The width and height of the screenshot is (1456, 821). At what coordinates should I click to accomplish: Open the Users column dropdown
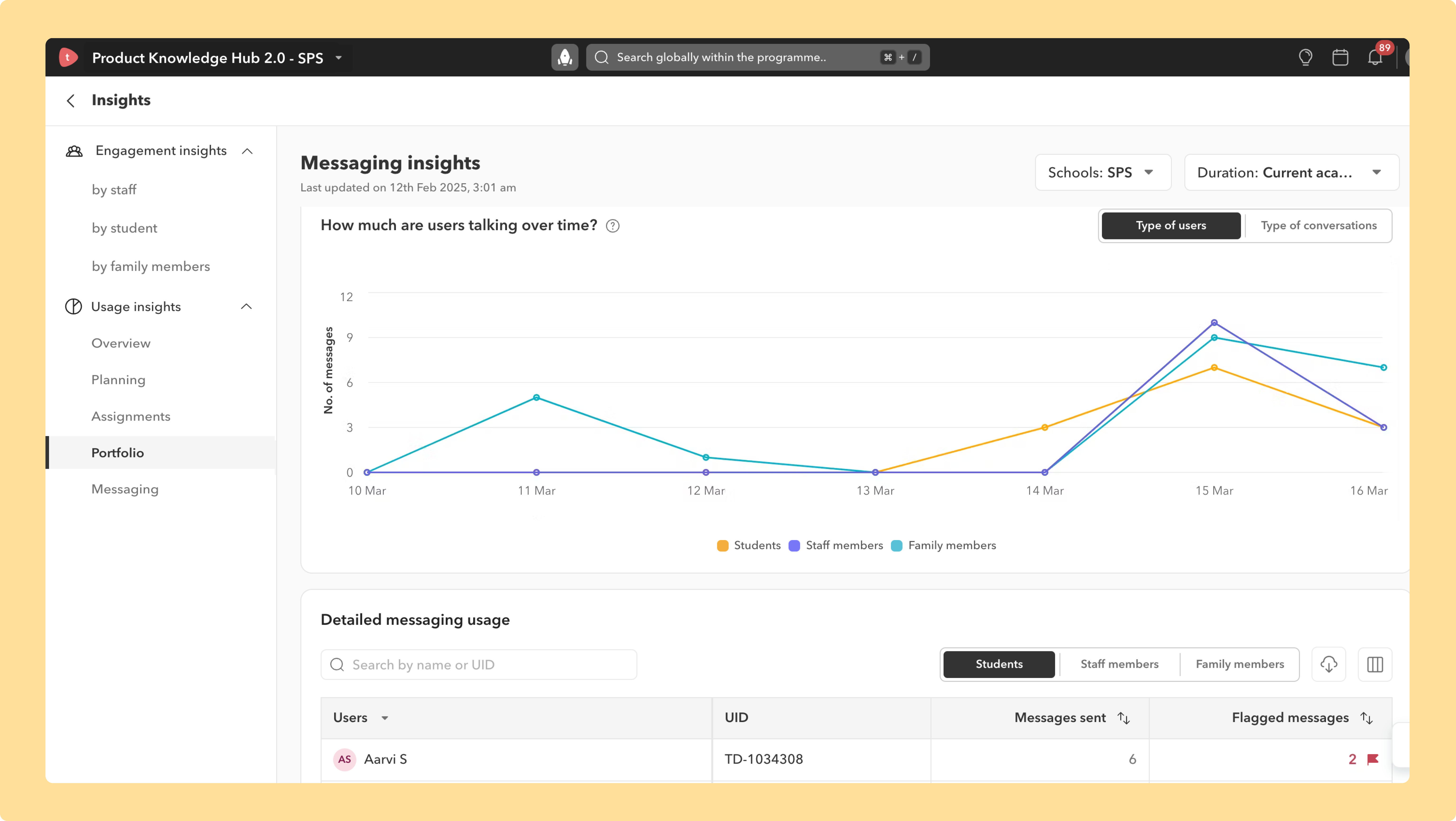click(x=384, y=718)
